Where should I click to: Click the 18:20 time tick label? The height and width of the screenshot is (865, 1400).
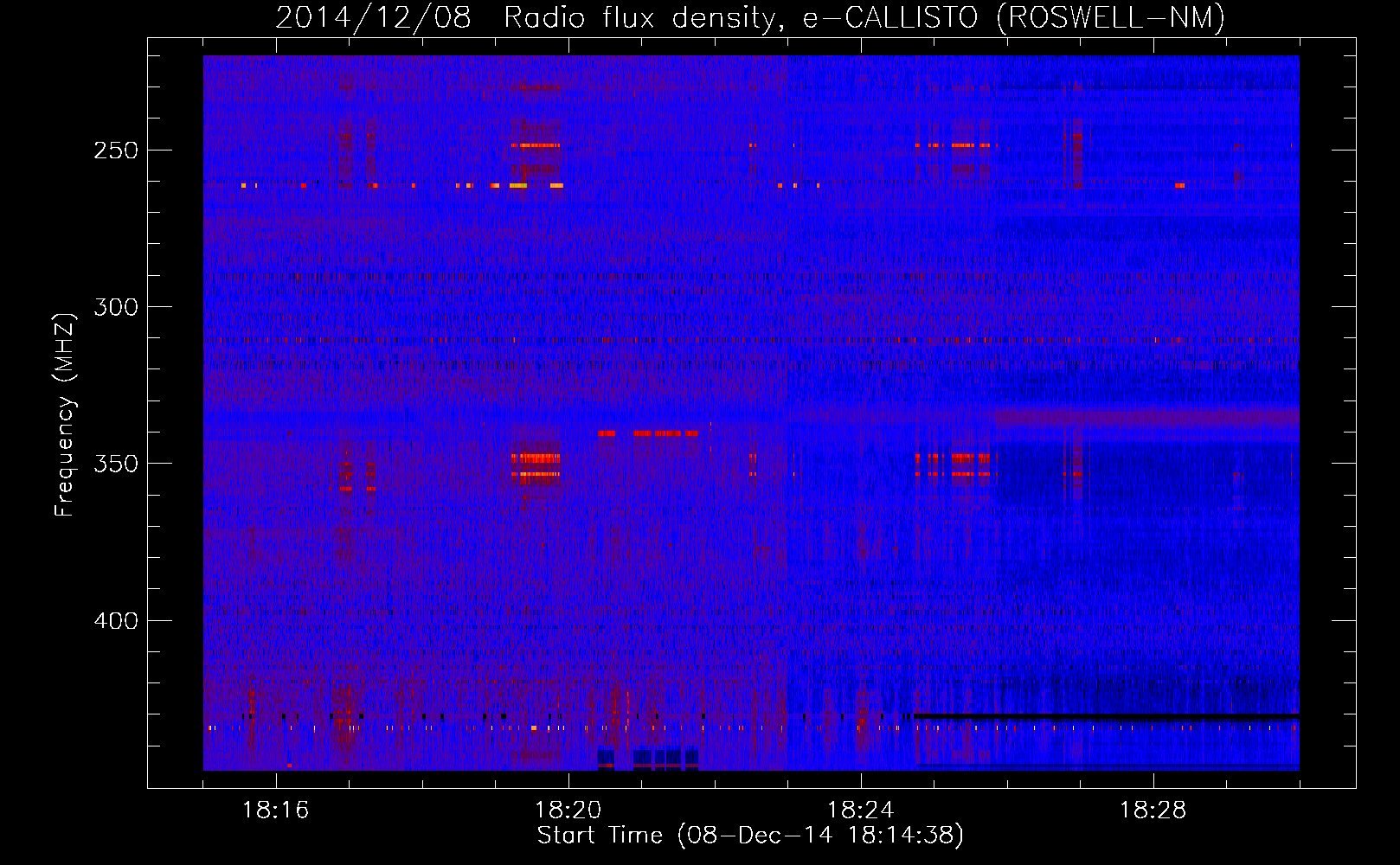(568, 811)
